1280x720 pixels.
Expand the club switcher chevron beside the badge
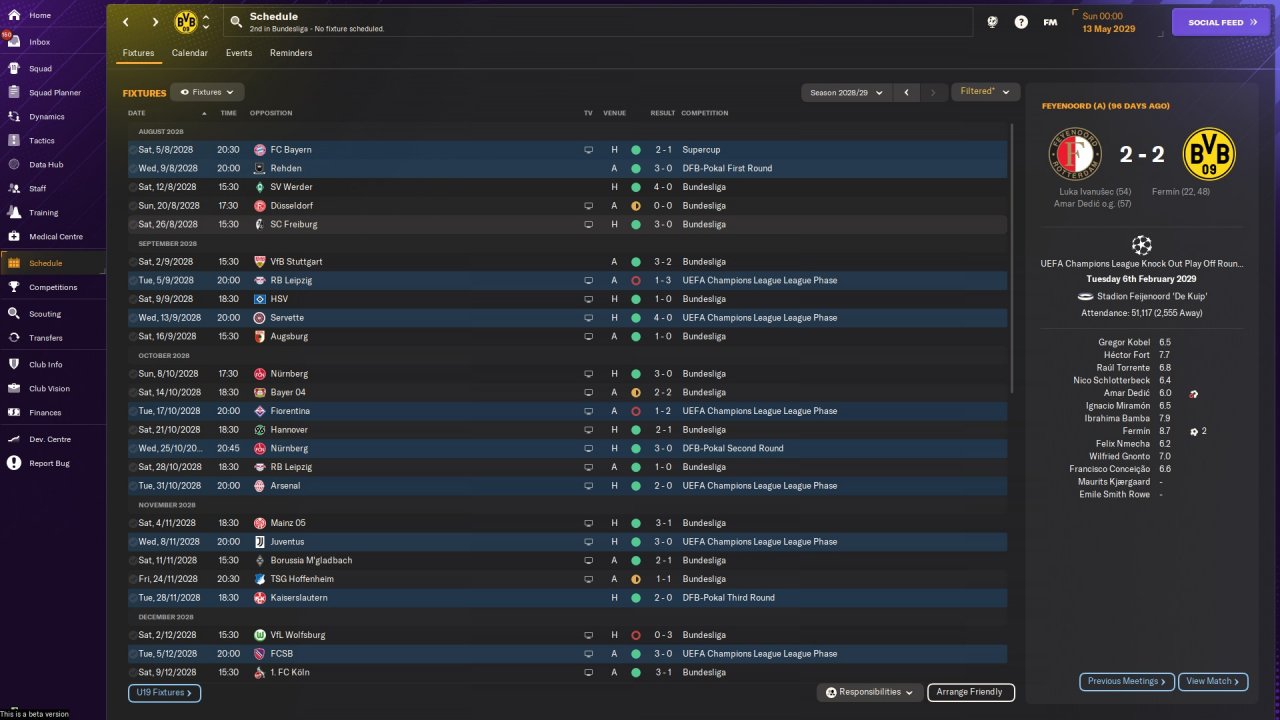(206, 22)
